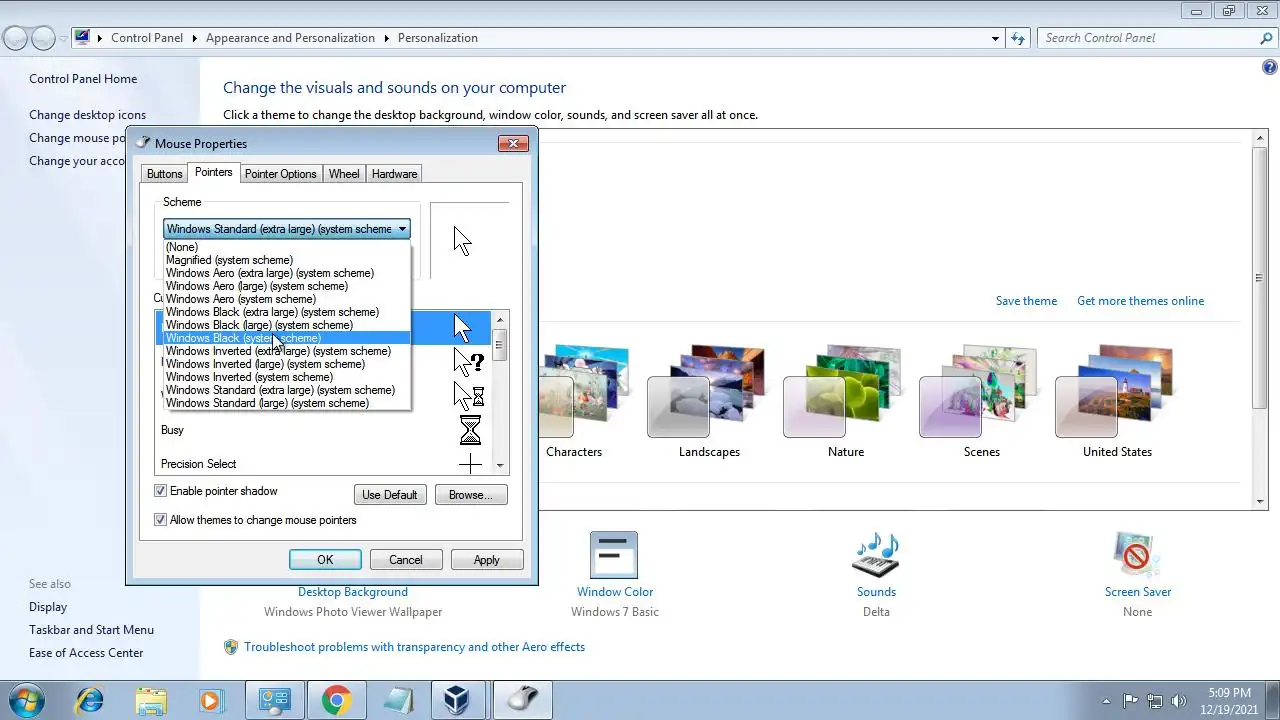1280x720 pixels.
Task: Click the Back navigation arrow button
Action: point(16,38)
